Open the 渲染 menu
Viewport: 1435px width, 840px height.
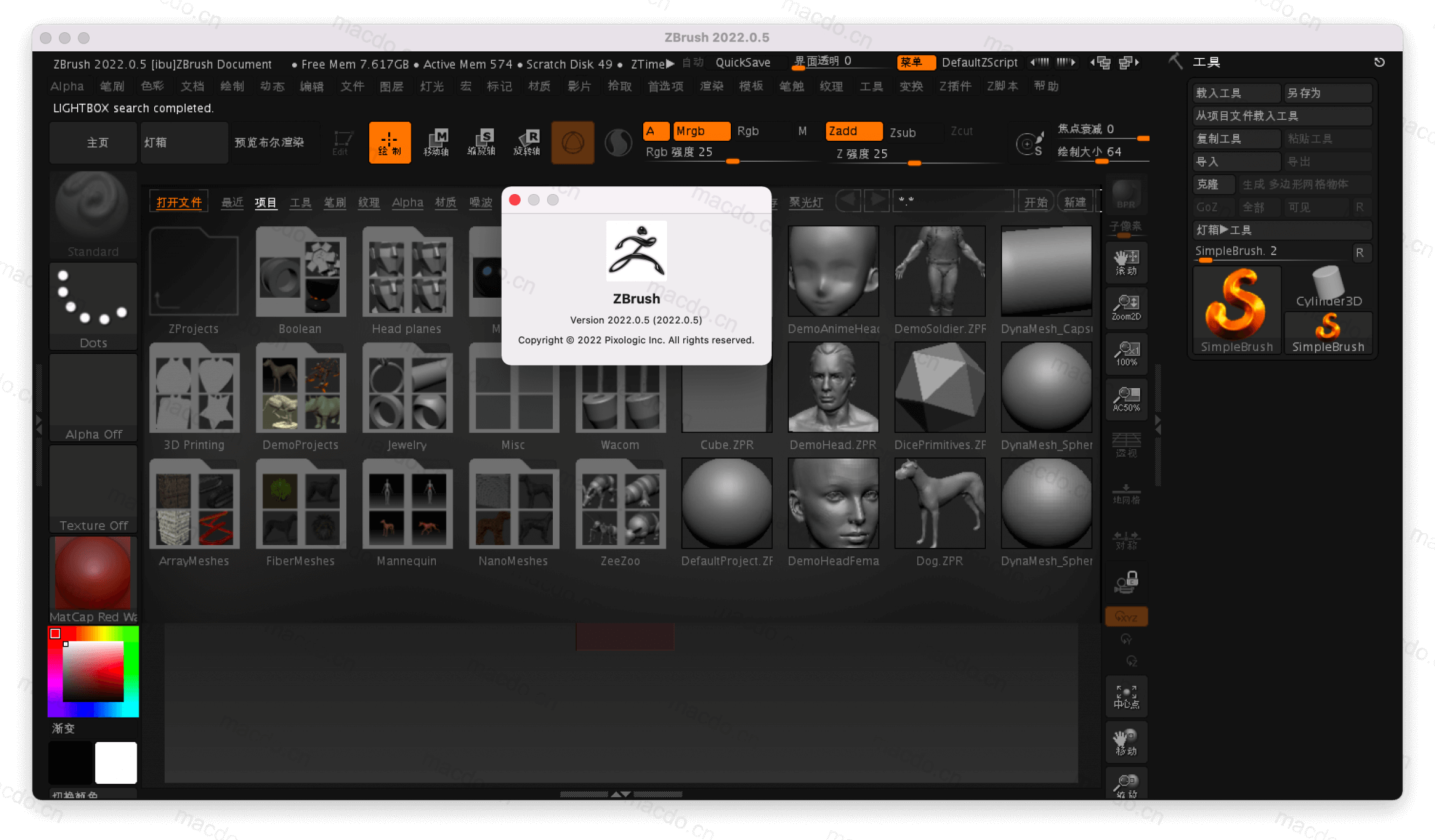(710, 86)
